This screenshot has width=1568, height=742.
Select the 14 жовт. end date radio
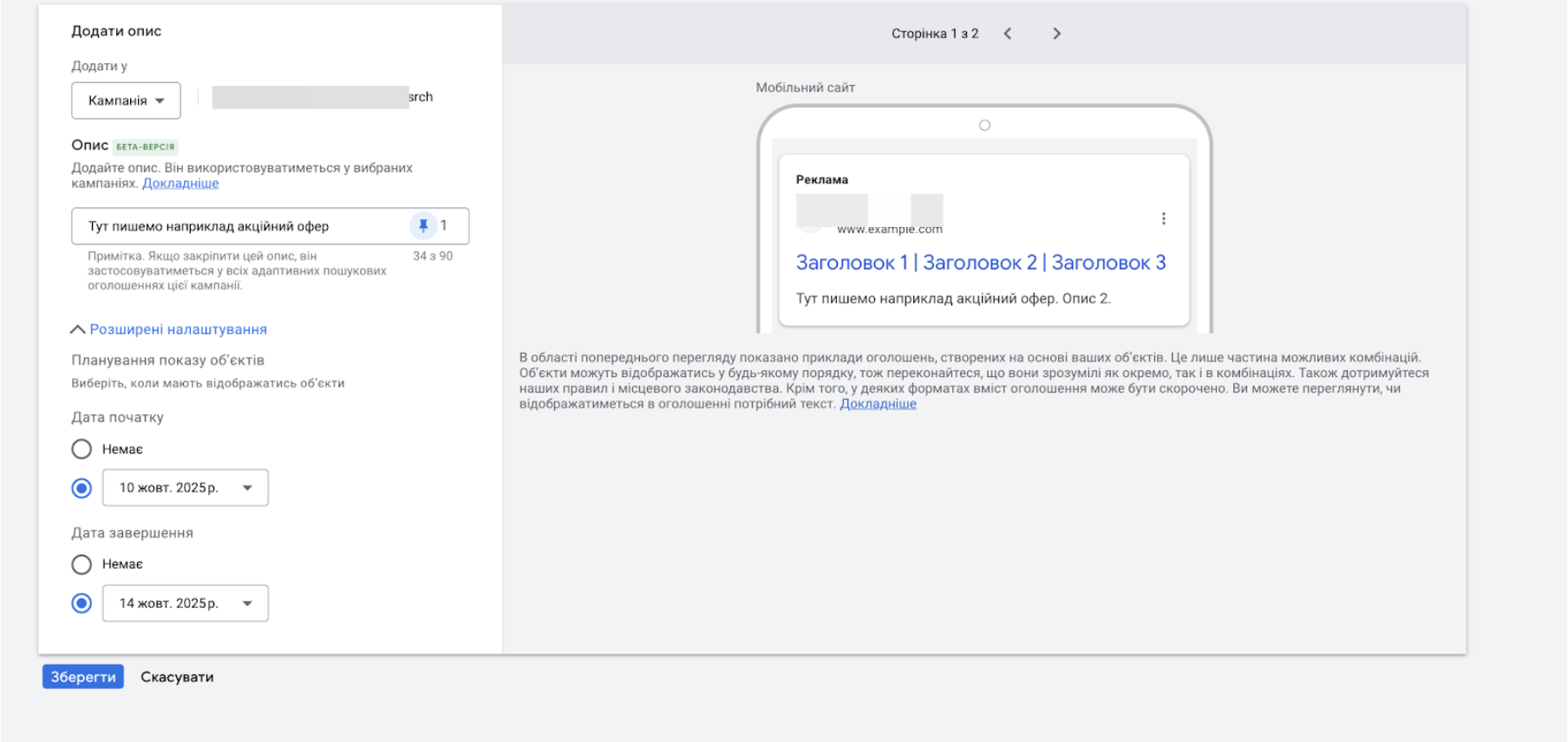(82, 603)
